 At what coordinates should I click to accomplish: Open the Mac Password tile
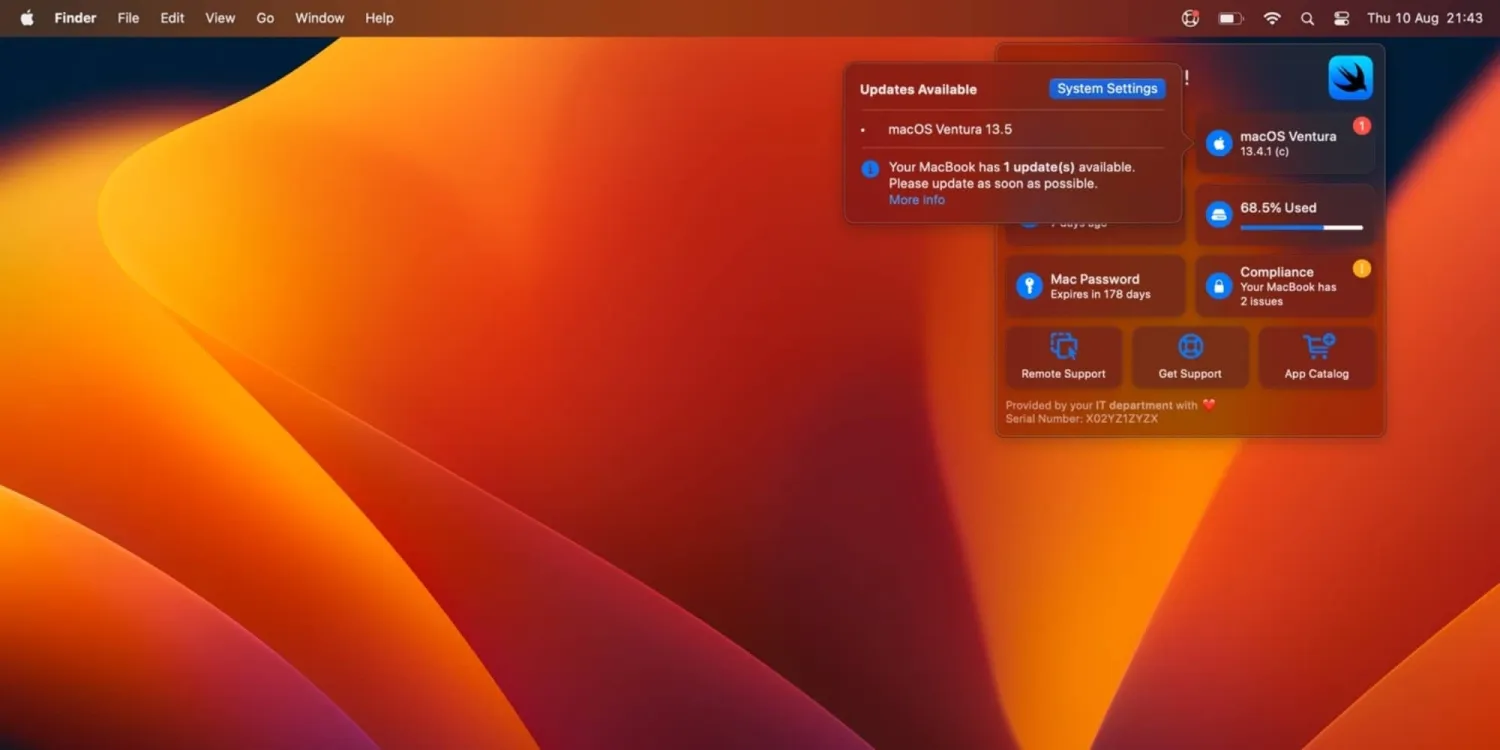point(1095,286)
